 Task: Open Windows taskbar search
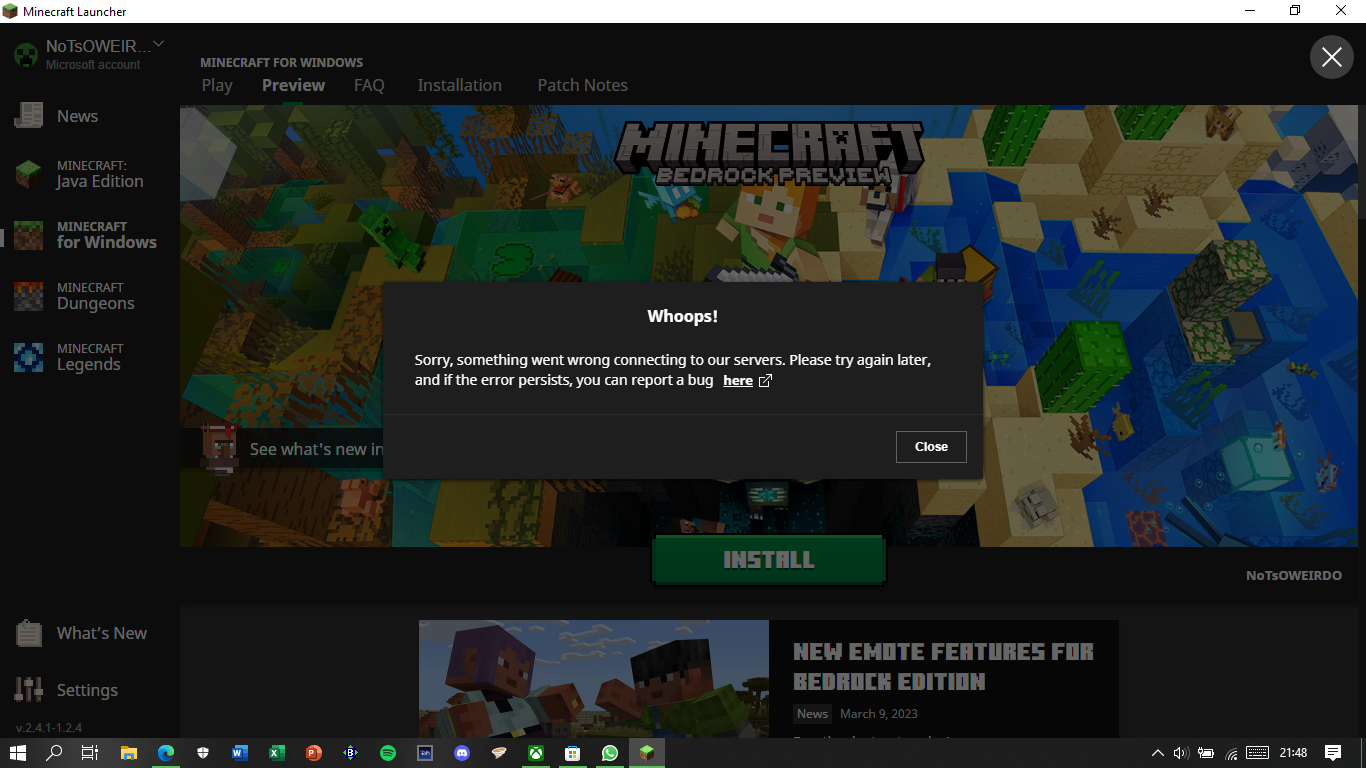click(55, 753)
